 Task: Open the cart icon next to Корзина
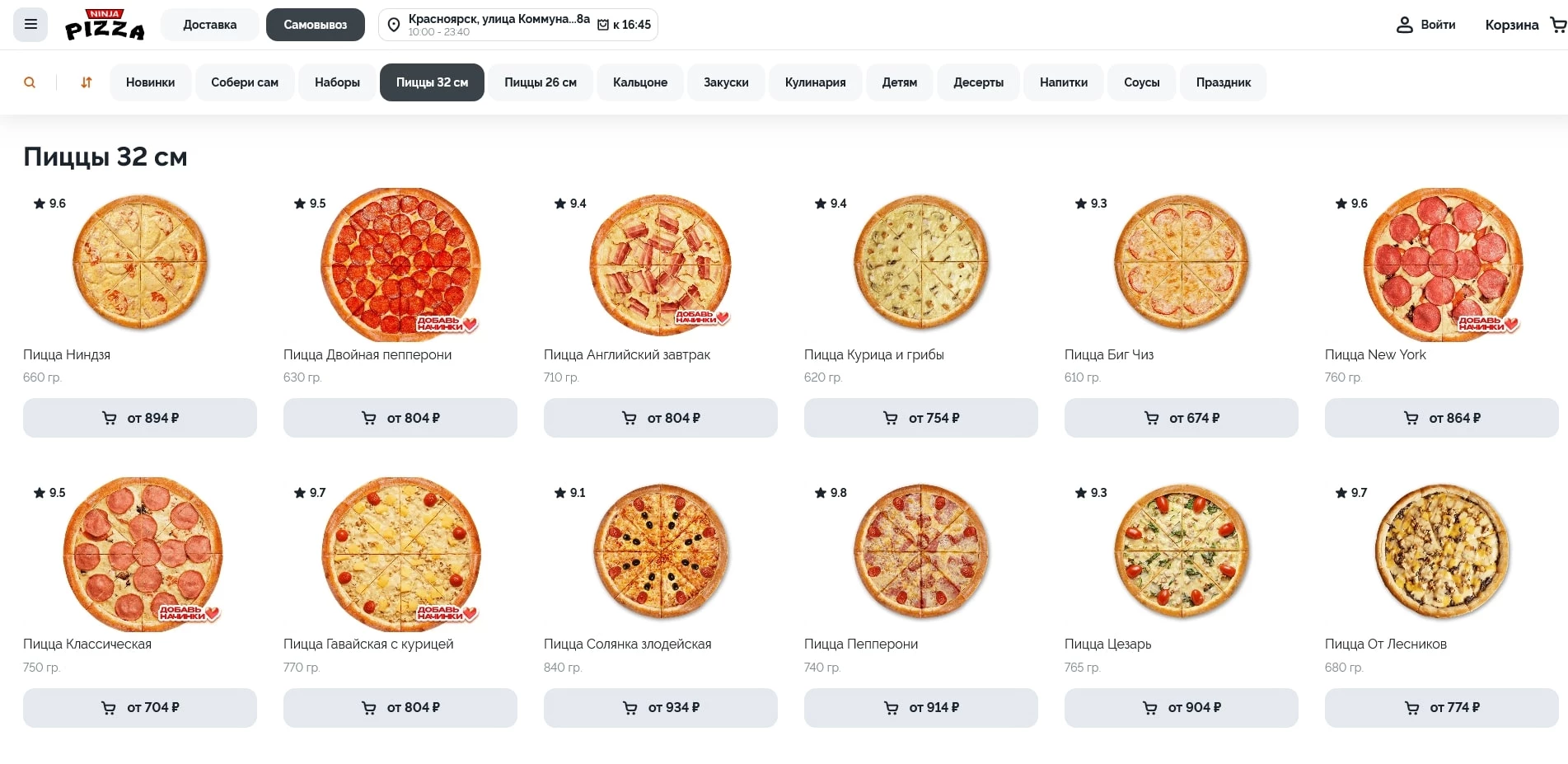[1557, 25]
